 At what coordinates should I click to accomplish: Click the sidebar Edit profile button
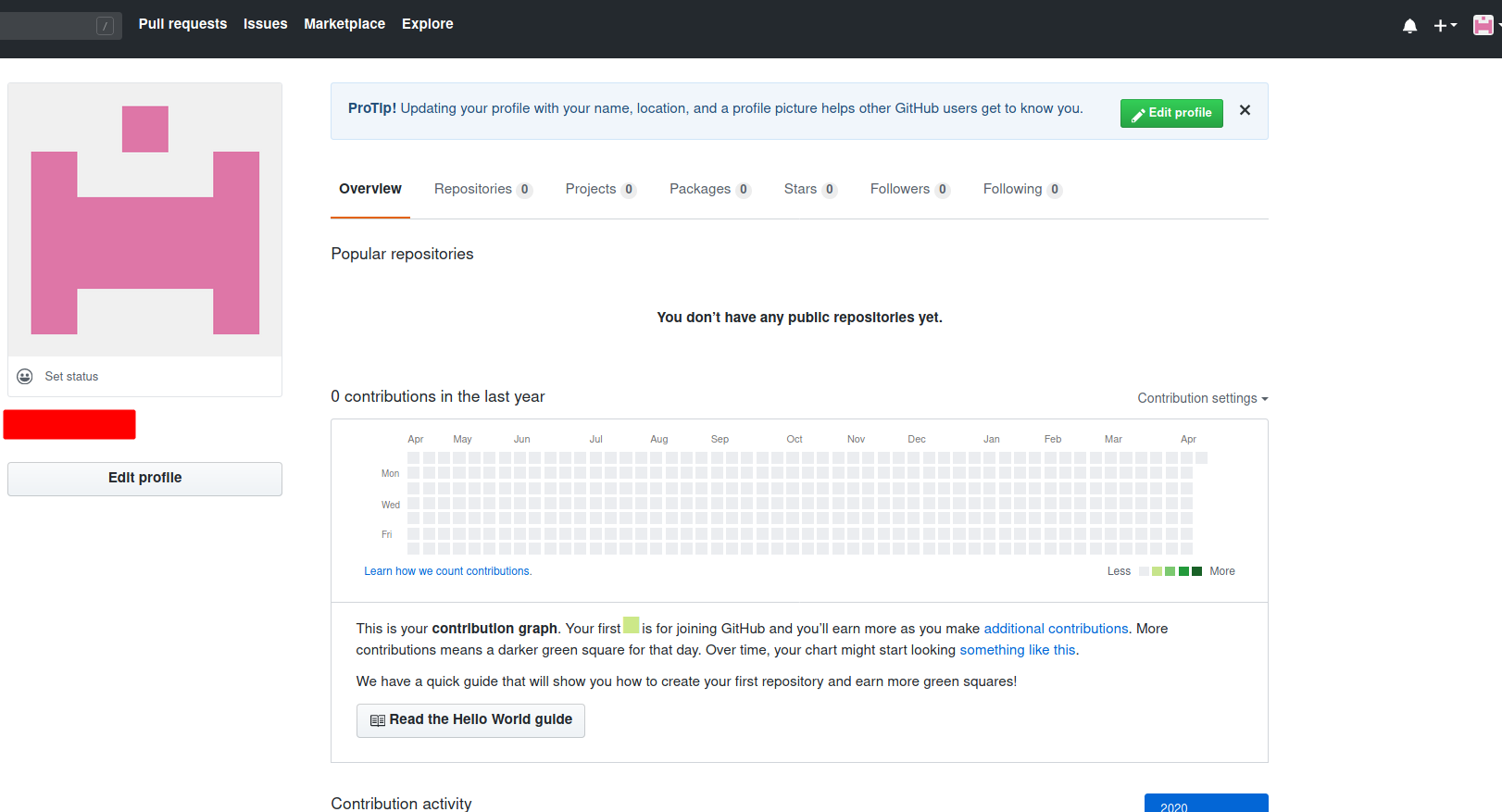coord(144,478)
